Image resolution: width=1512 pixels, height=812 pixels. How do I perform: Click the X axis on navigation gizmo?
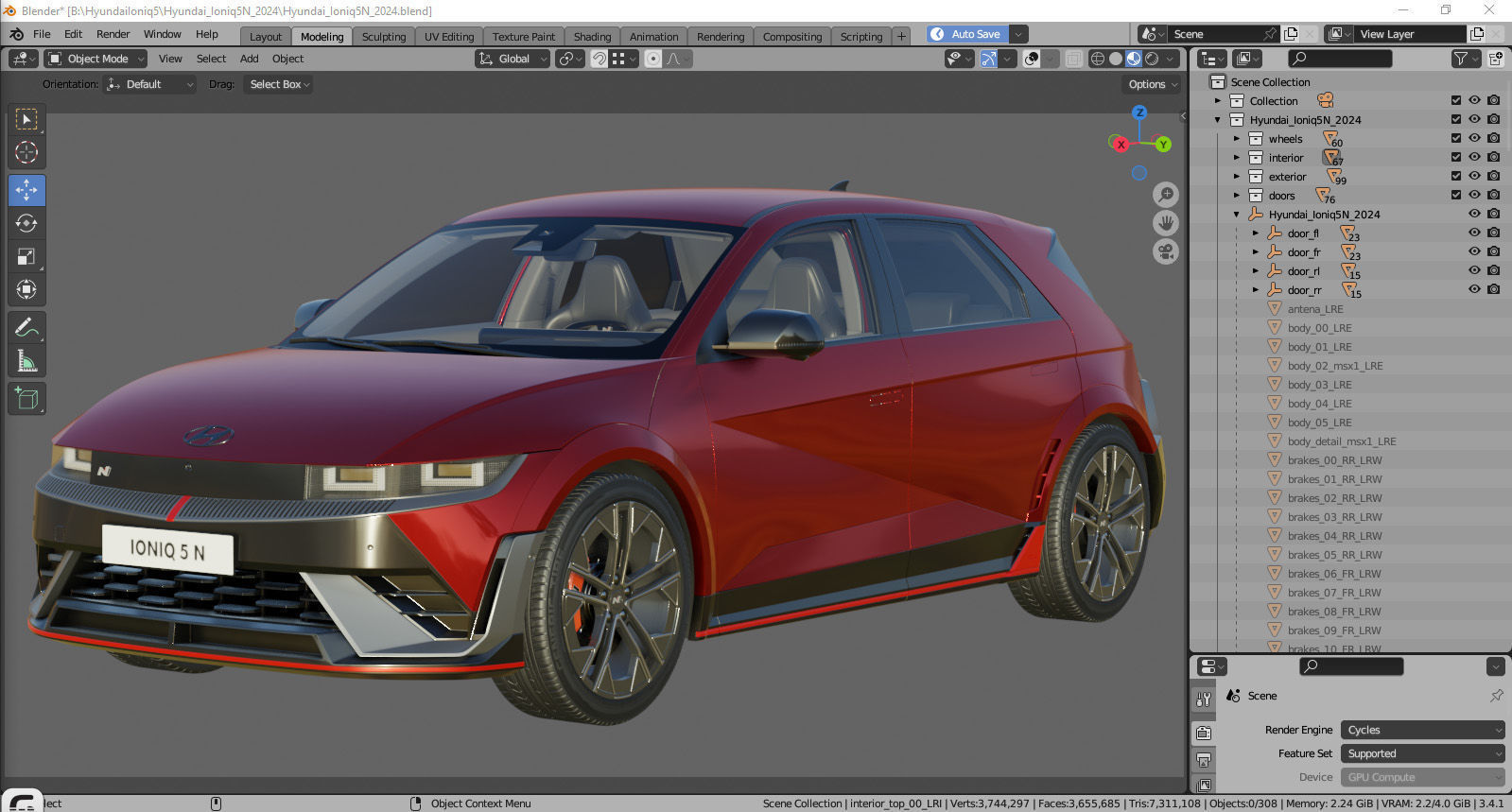1121,145
